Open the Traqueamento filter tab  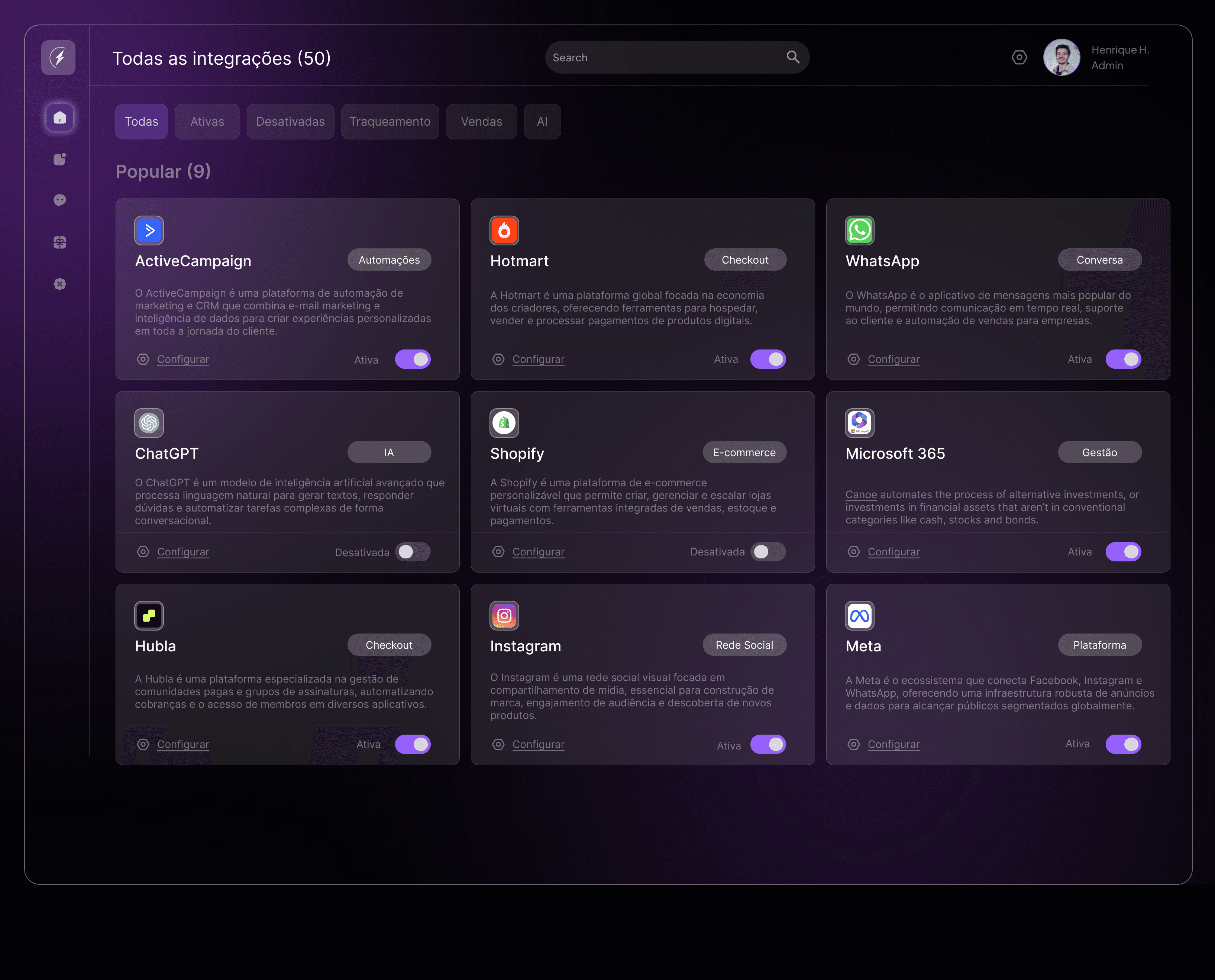[x=390, y=121]
